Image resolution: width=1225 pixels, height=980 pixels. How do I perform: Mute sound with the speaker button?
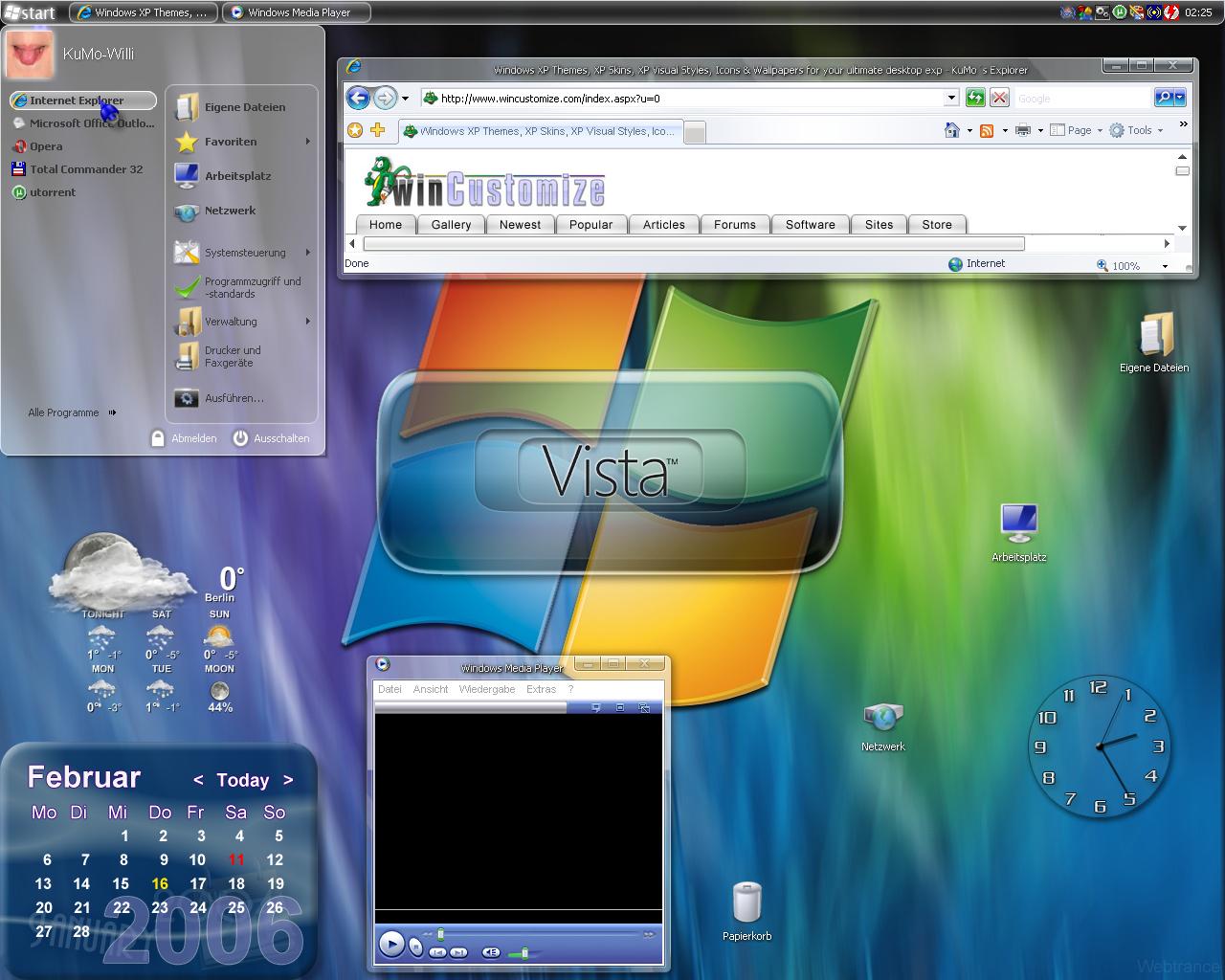pos(491,952)
